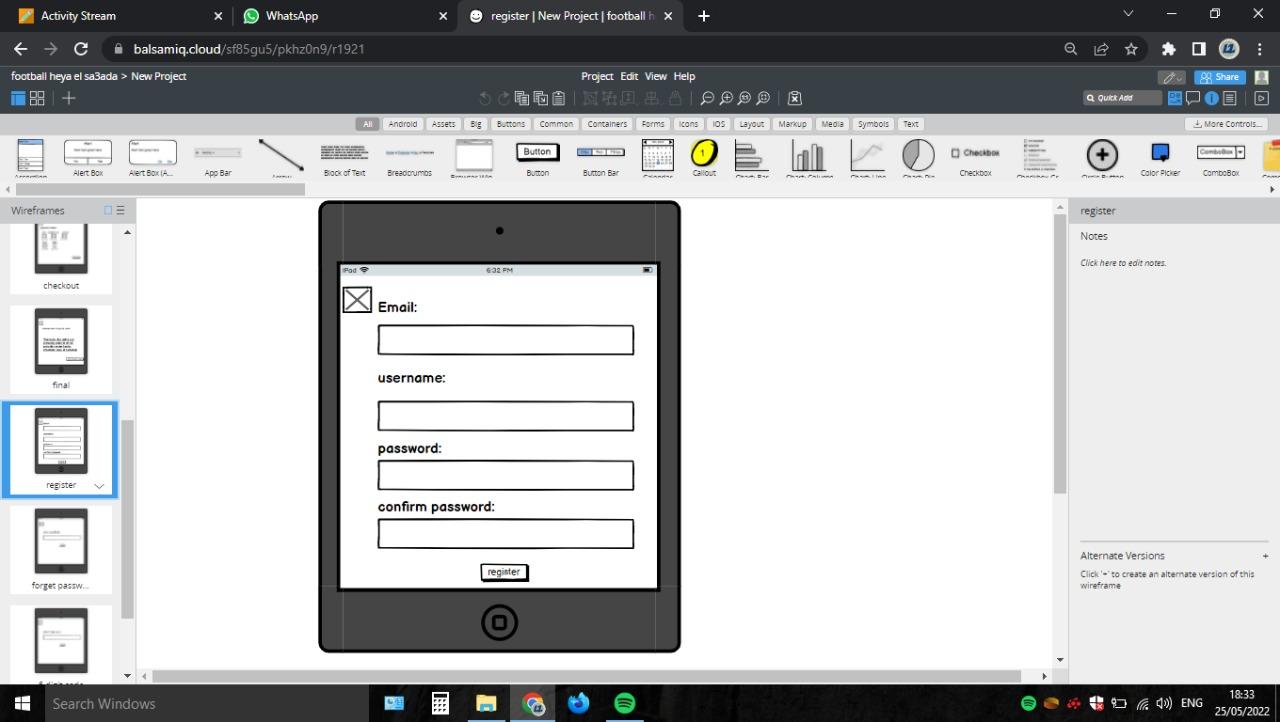Switch to the Buttons category tab
The width and height of the screenshot is (1280, 722).
510,123
